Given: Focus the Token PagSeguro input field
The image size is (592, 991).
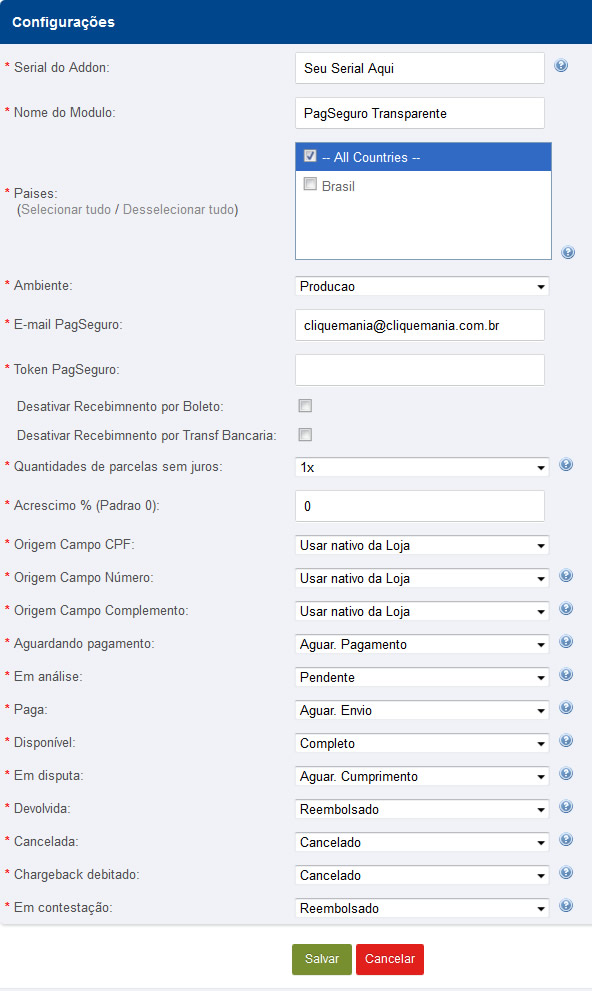Looking at the screenshot, I should 420,370.
